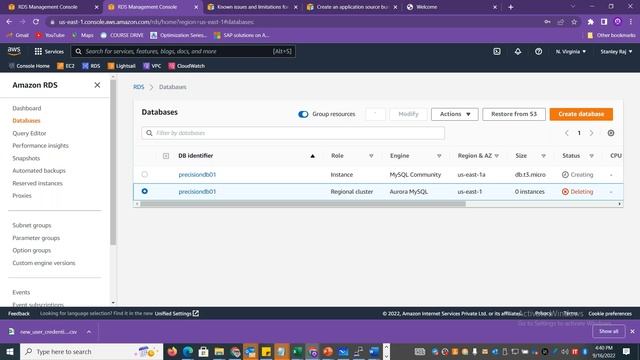The height and width of the screenshot is (360, 640).
Task: Open the notifications bell
Action: 518,51
